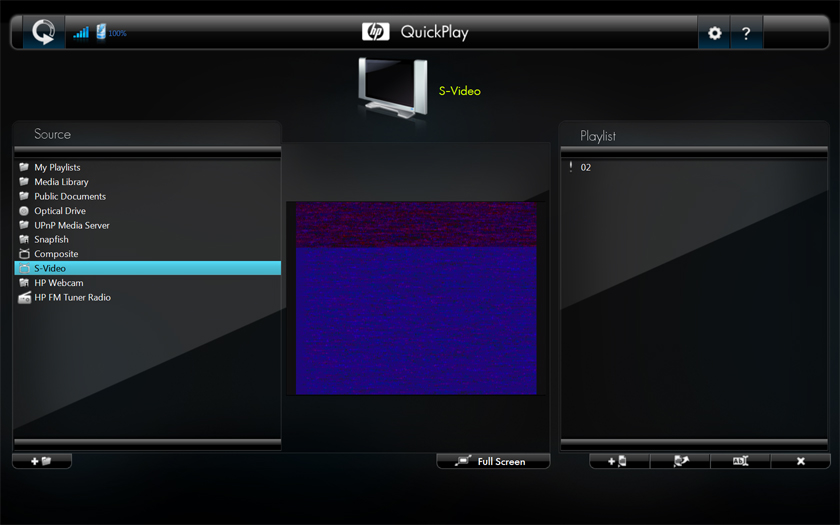
Task: Select playlist item 02
Action: (x=694, y=167)
